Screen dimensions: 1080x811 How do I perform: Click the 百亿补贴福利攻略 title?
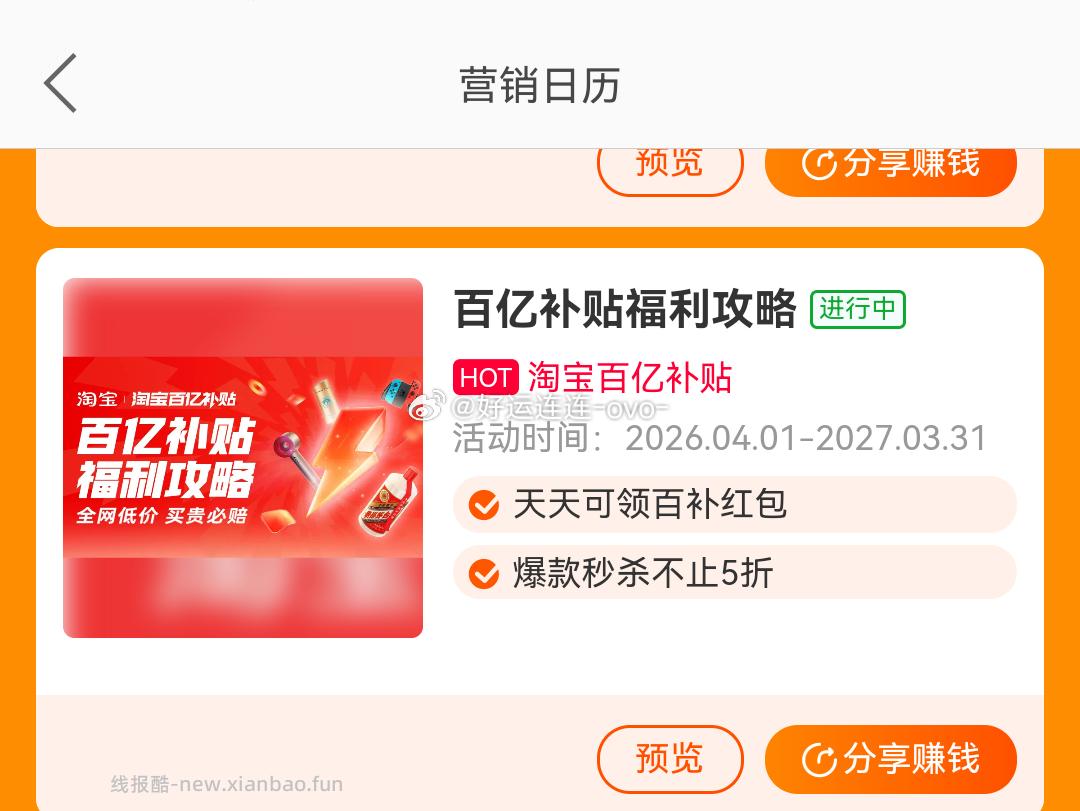click(625, 309)
